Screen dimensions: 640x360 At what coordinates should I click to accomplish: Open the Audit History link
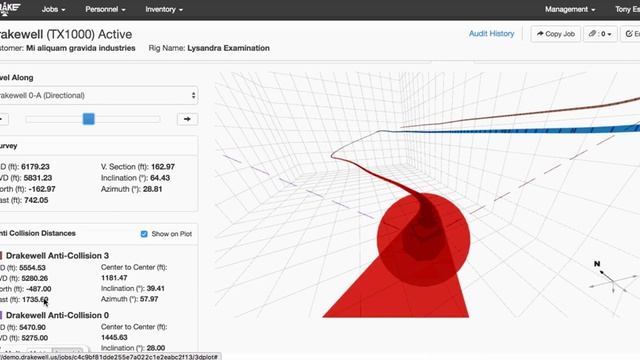[x=491, y=33]
